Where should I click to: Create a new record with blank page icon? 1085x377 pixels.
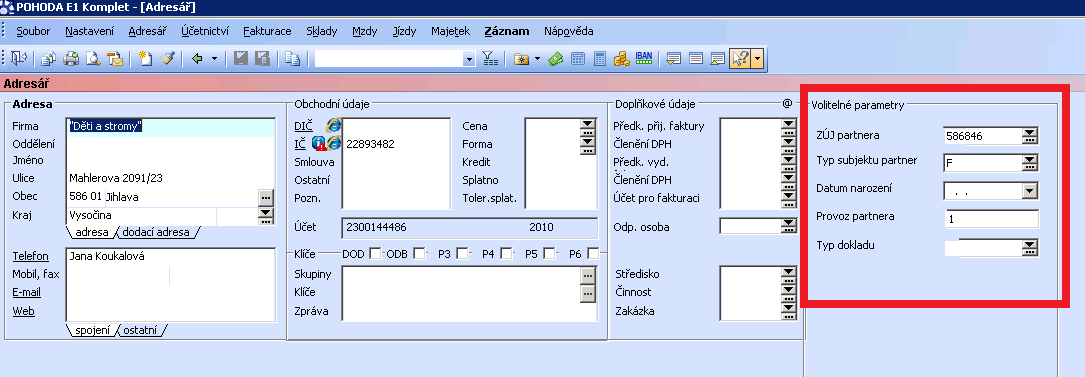(145, 59)
